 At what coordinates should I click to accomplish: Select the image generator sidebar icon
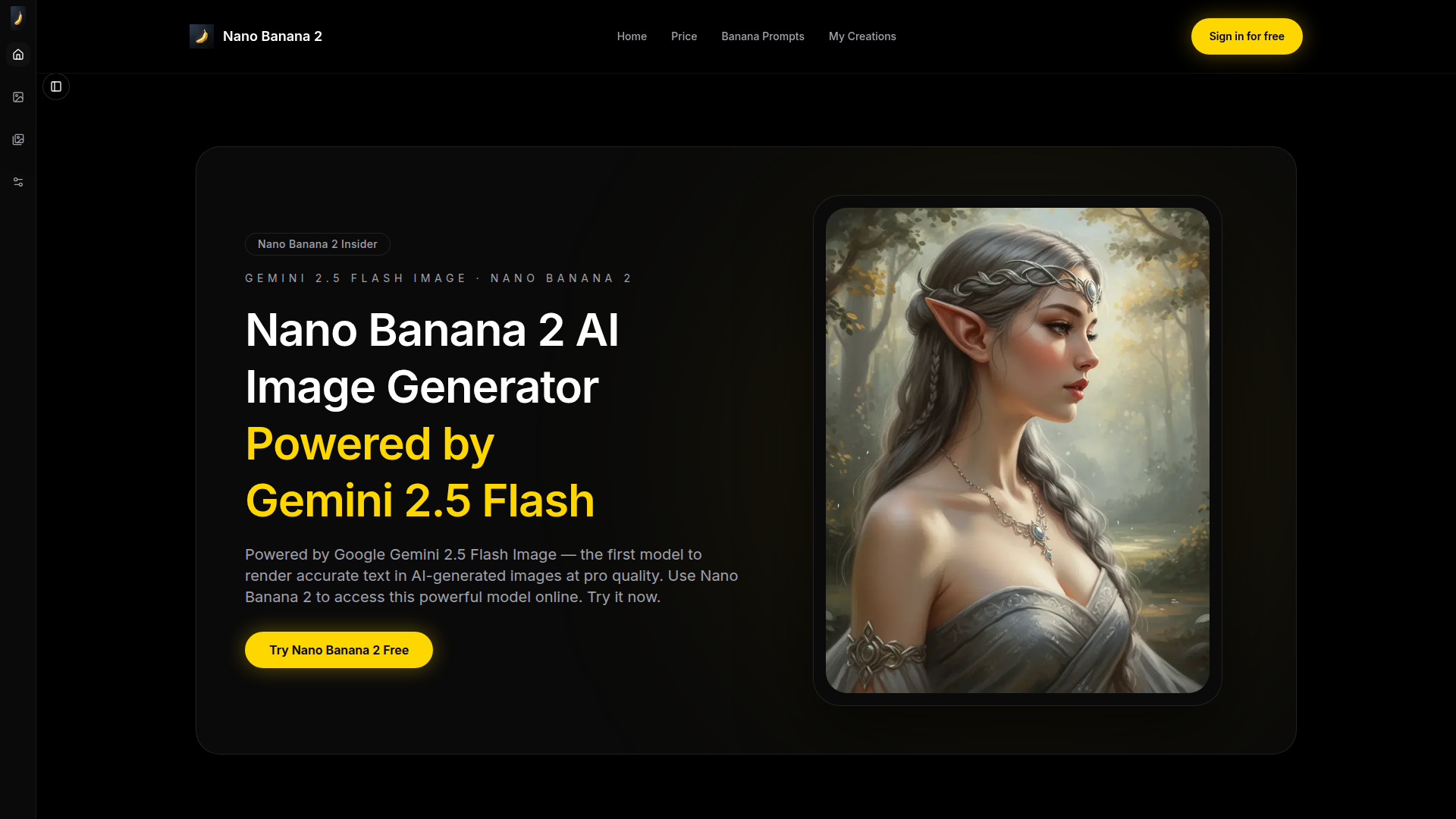(x=18, y=97)
